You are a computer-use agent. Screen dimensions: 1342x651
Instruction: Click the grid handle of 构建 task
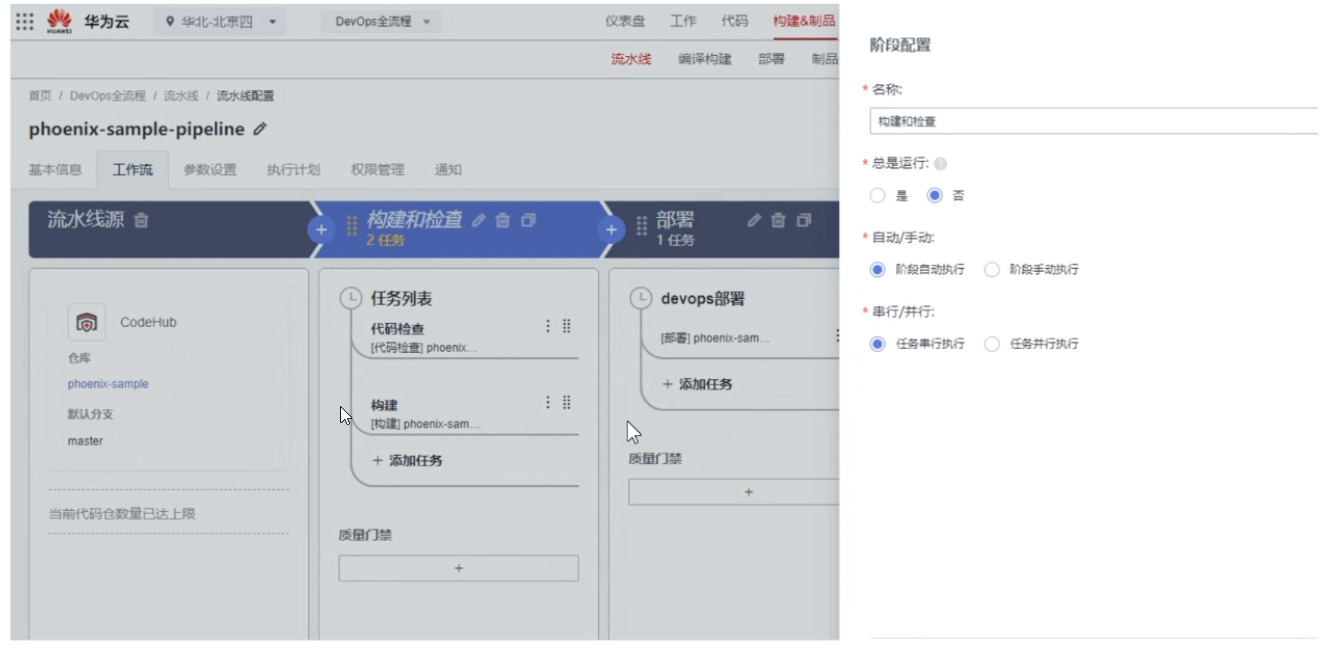tap(566, 403)
